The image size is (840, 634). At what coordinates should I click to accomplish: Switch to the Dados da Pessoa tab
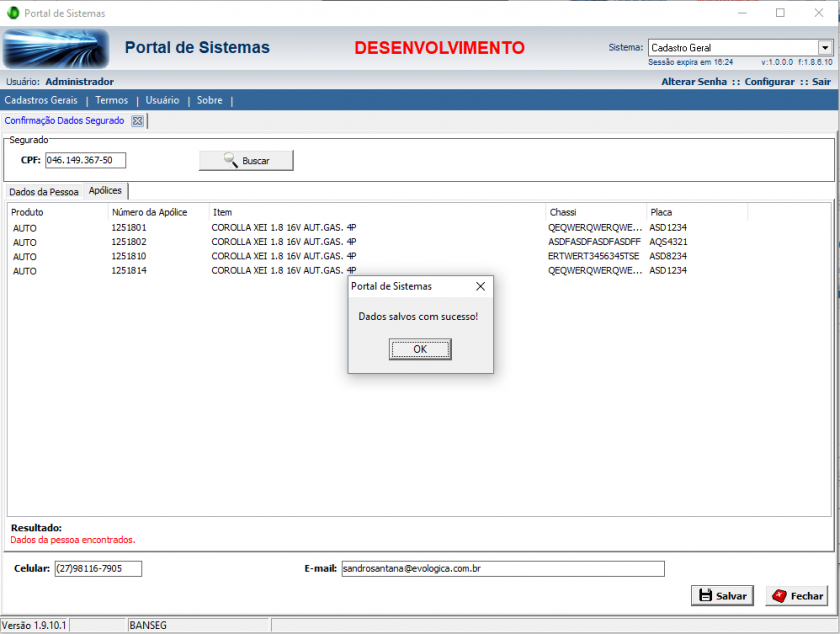pos(43,192)
